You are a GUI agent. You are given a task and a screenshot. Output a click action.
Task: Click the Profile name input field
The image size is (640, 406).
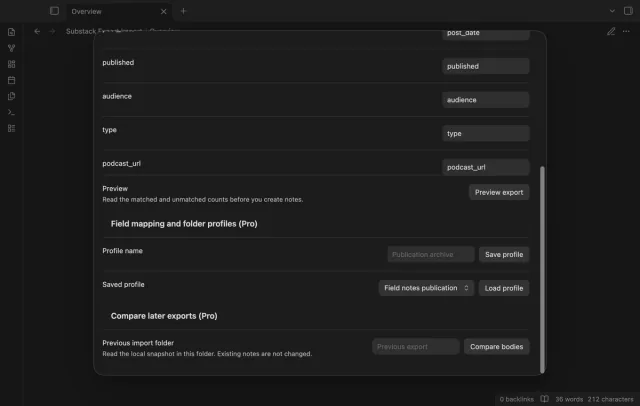(x=431, y=255)
